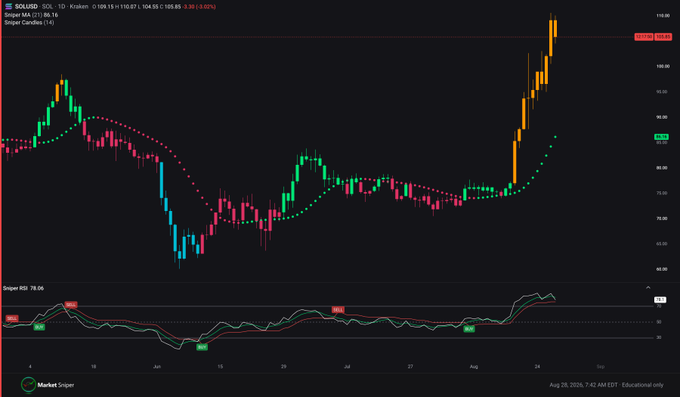Click the 'Aug' date axis label

point(474,367)
